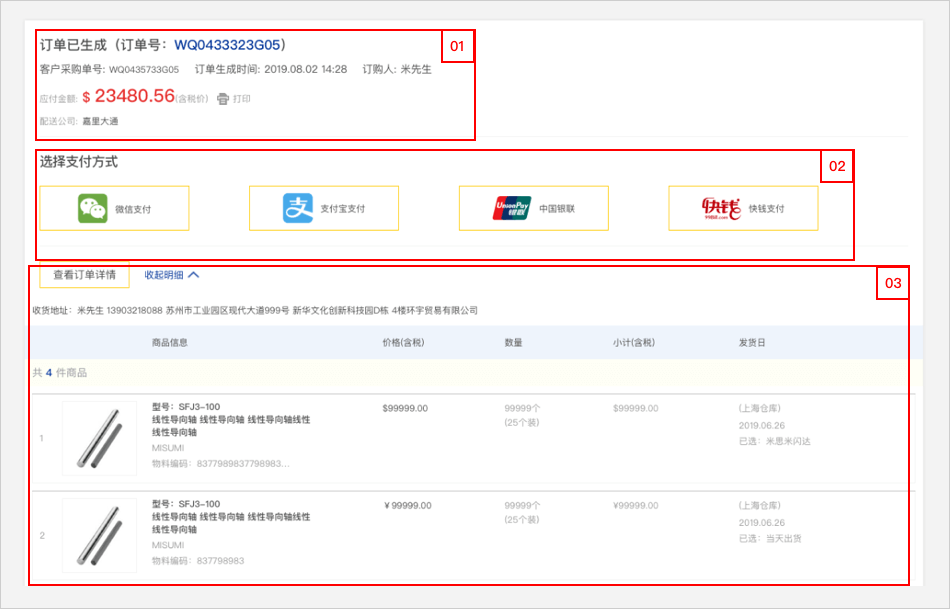This screenshot has height=609, width=950.
Task: Select the 微信支付 payment label
Action: tap(133, 209)
